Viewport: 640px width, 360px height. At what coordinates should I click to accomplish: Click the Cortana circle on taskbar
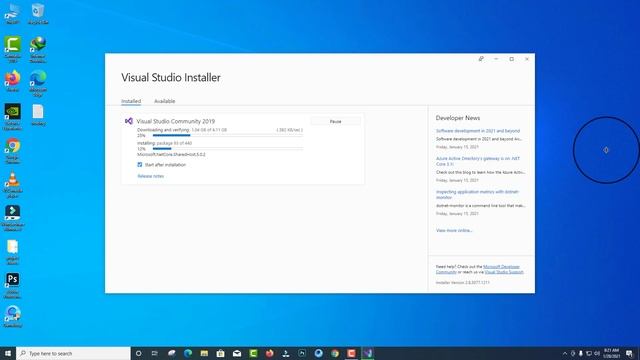click(x=138, y=353)
